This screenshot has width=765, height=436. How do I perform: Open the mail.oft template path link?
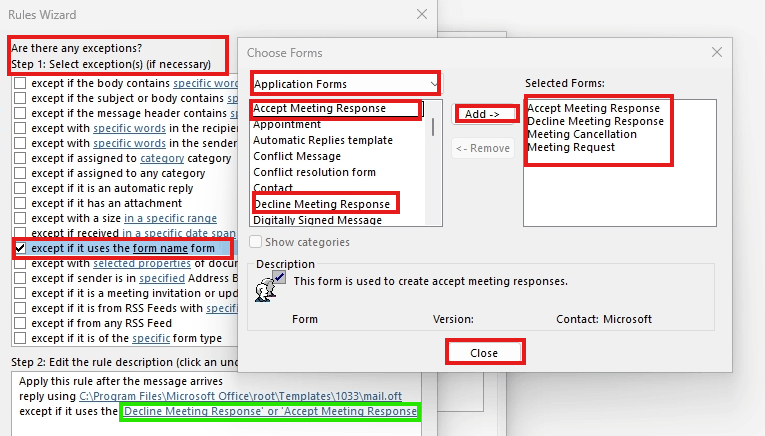pyautogui.click(x=241, y=396)
